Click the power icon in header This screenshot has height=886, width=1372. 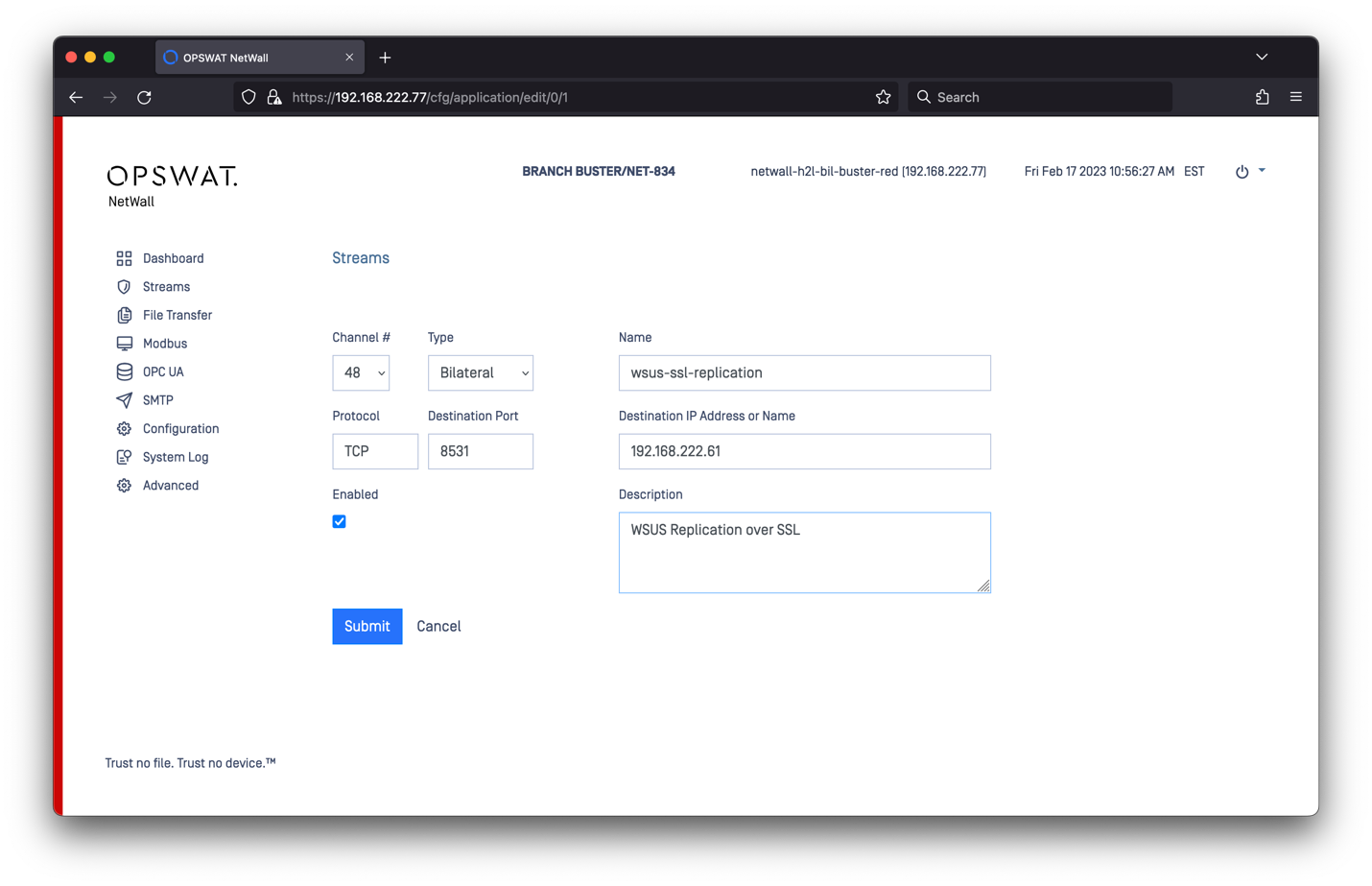click(x=1242, y=172)
